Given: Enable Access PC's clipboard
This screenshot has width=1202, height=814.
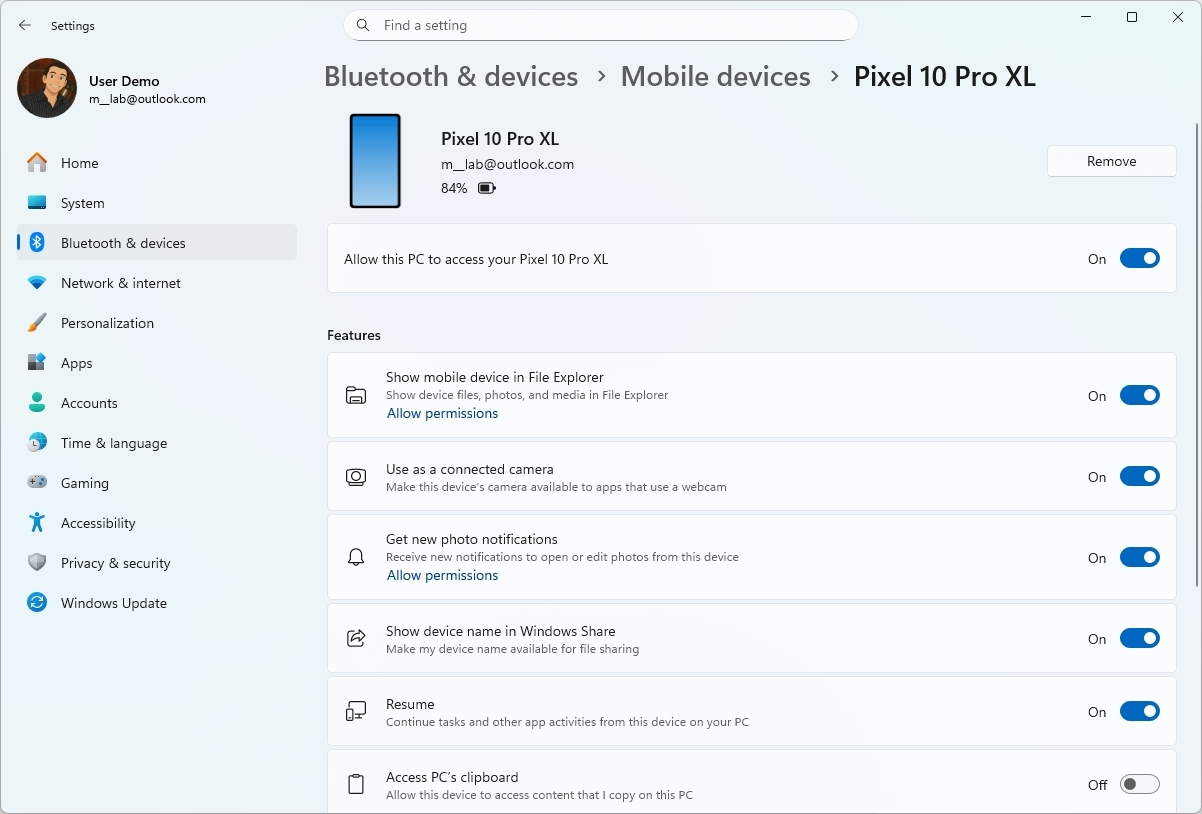Looking at the screenshot, I should point(1139,784).
